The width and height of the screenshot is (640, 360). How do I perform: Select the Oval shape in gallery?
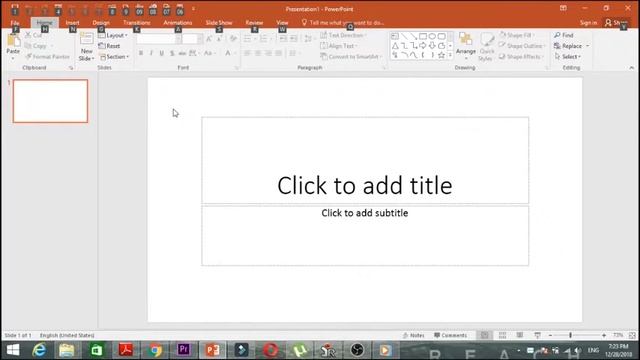tap(432, 37)
